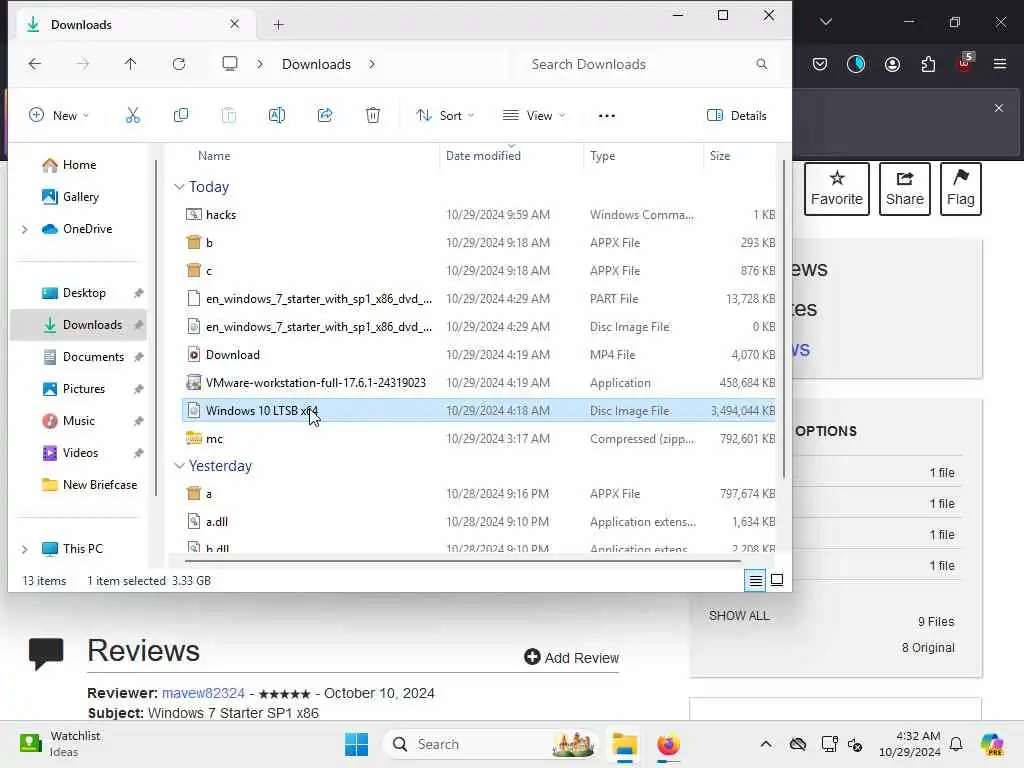Click chevron before Downloads in address bar

260,64
